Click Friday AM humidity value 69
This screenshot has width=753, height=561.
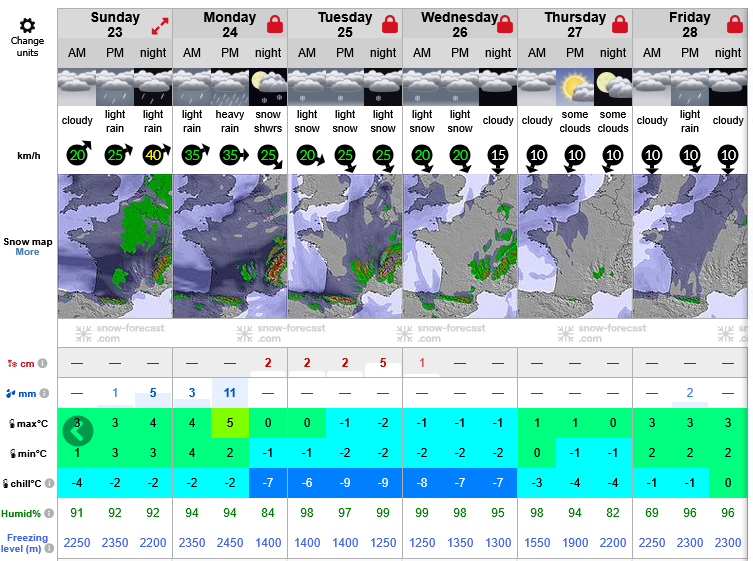coord(652,512)
